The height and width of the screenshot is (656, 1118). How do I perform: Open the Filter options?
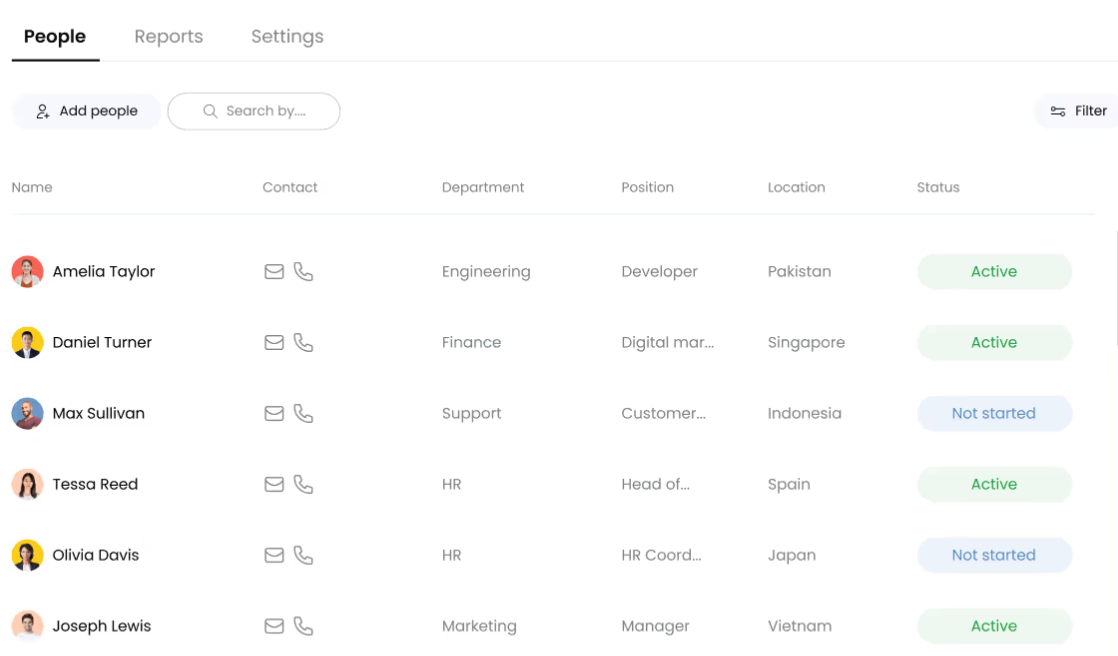tap(1078, 111)
